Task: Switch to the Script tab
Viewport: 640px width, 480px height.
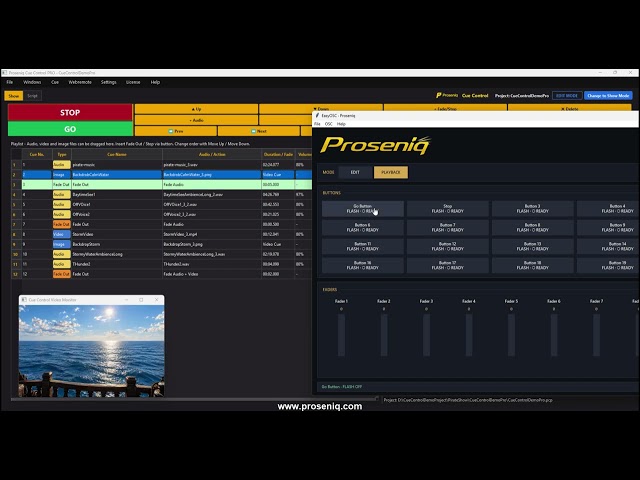Action: (32, 96)
